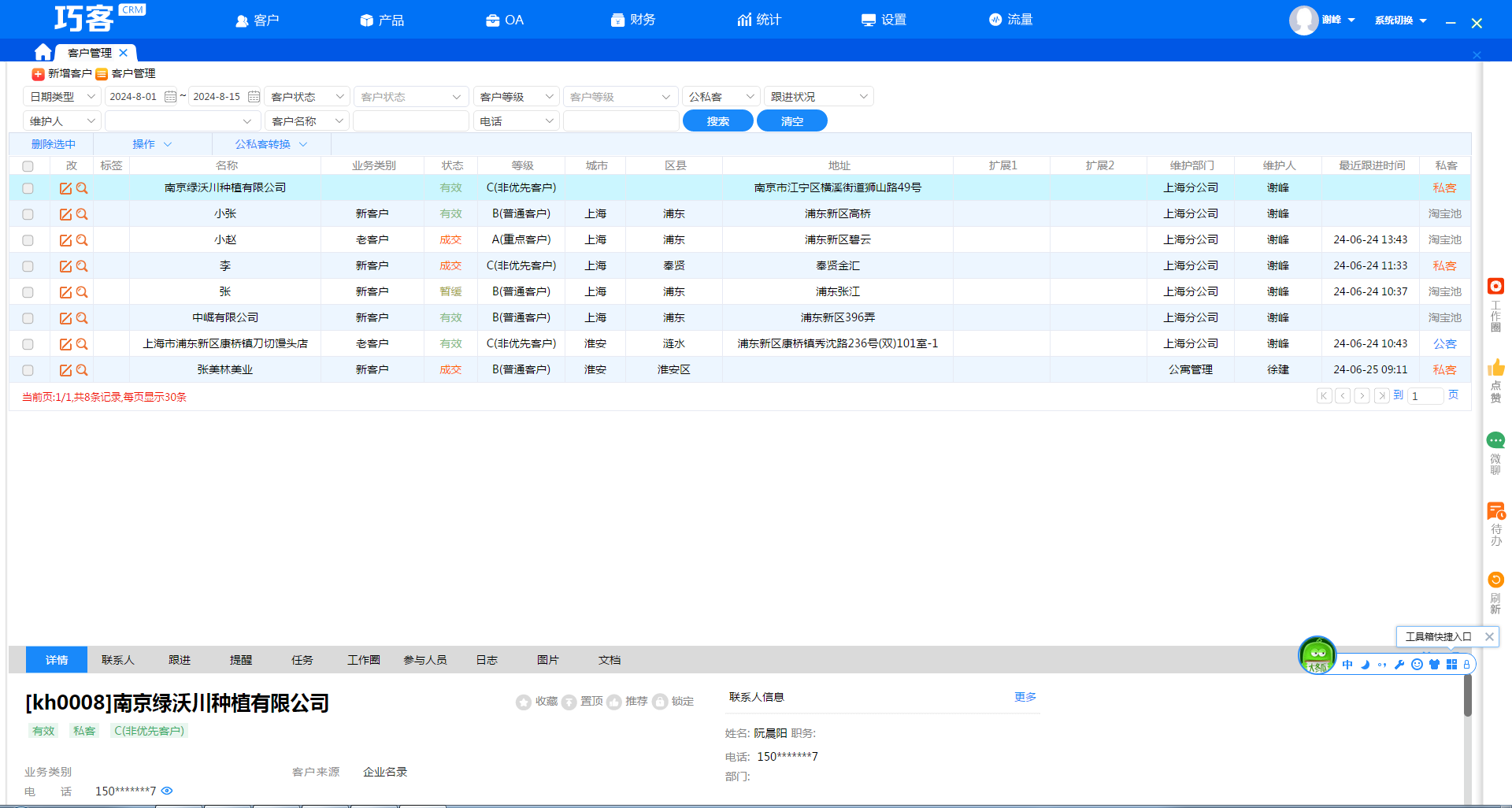Screen dimensions: 1512x808
Task: Click the 刷新 refresh sidebar icon
Action: point(1495,580)
